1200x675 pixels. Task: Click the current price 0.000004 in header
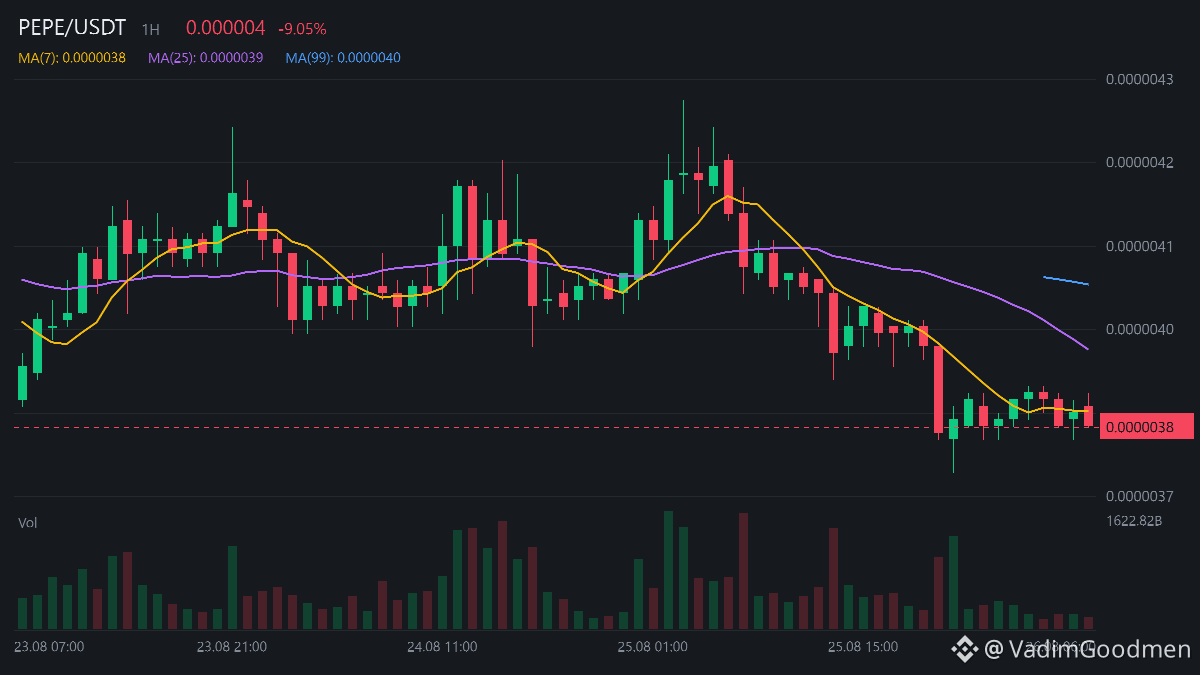(x=227, y=29)
